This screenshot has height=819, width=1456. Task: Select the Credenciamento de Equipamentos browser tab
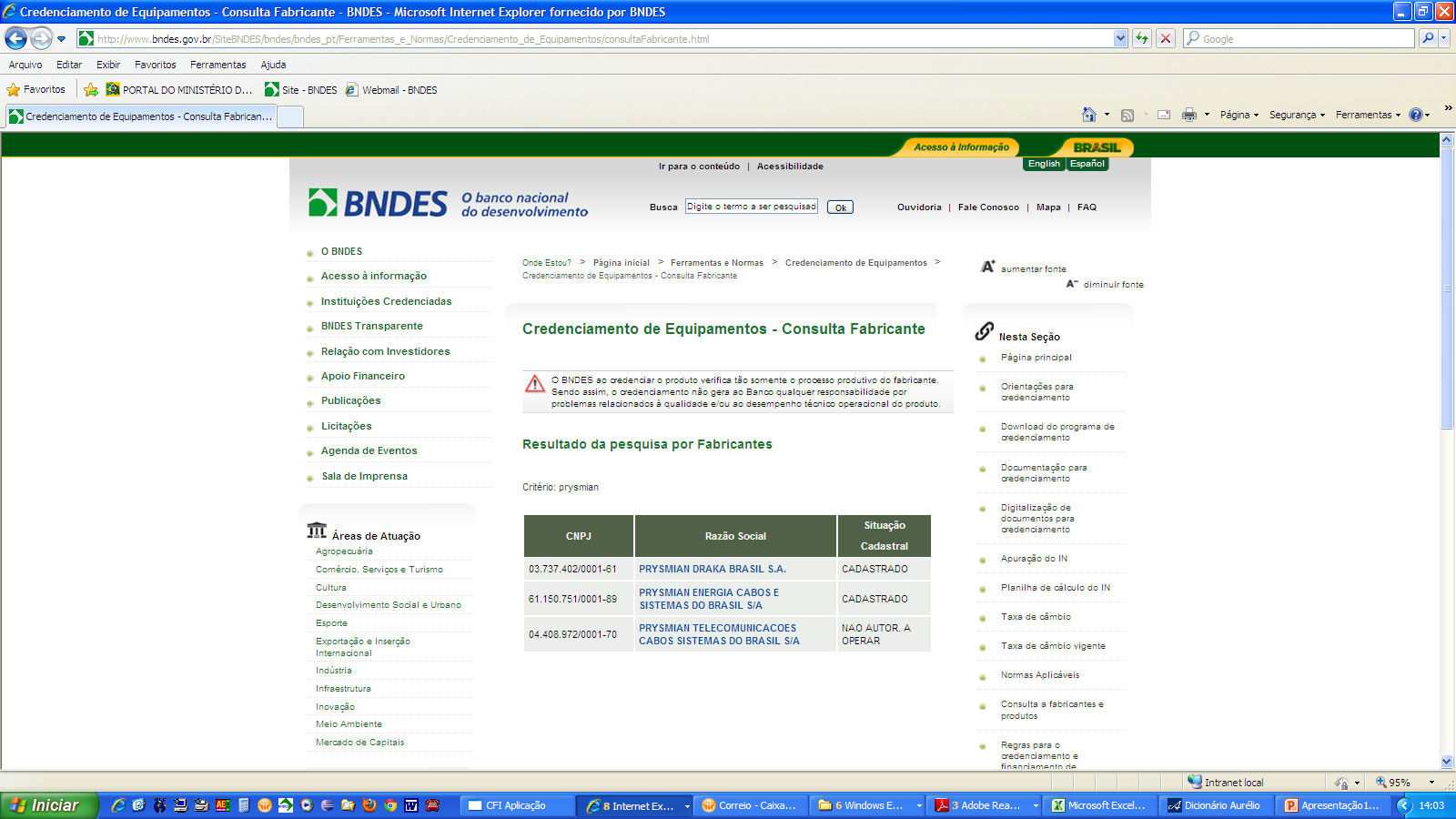141,116
